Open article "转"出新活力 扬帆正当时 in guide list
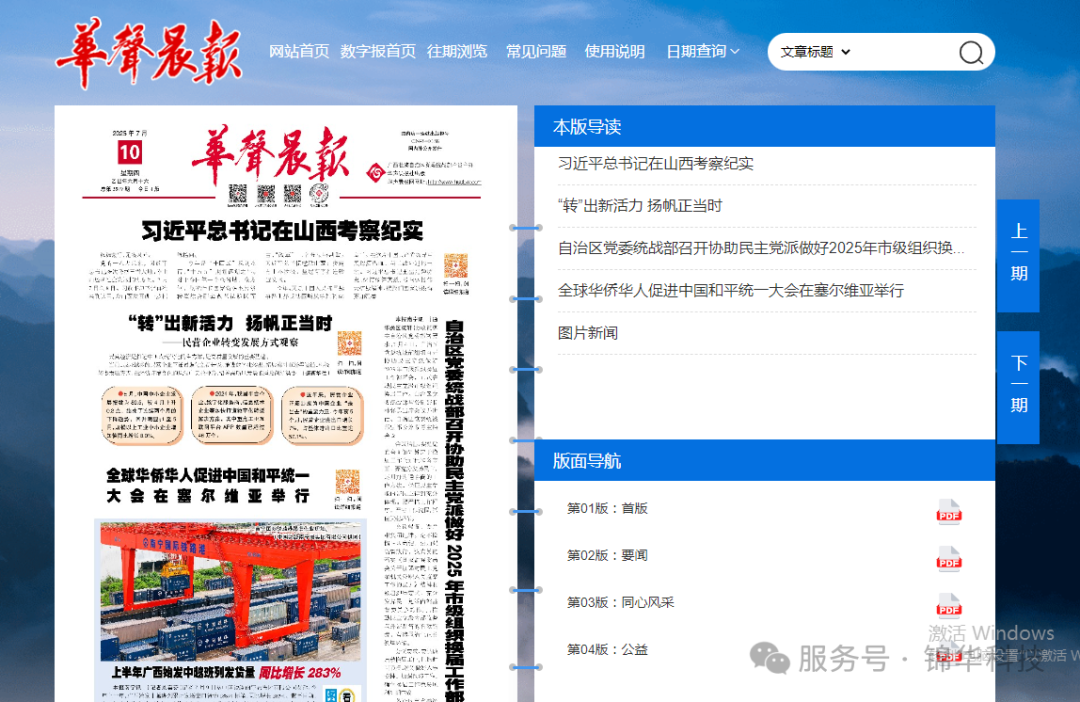The image size is (1080, 702). (x=640, y=205)
